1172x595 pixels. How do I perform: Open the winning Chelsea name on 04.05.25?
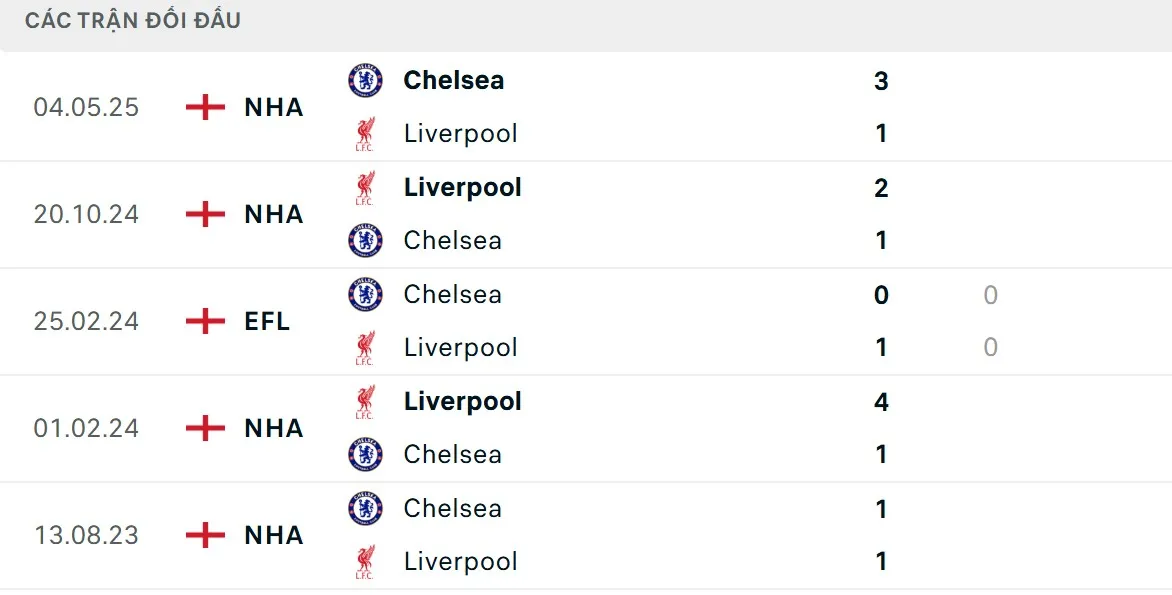coord(453,80)
